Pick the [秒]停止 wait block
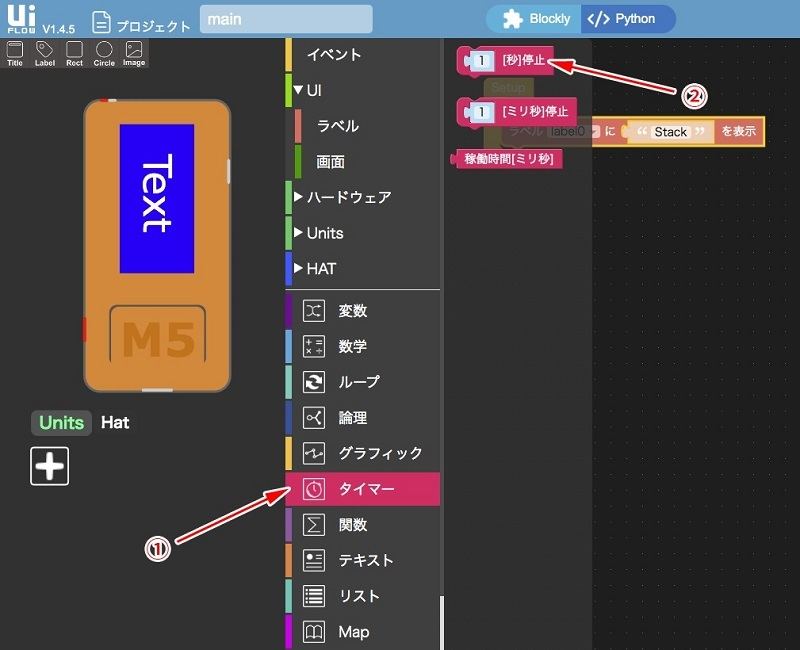Viewport: 800px width, 650px height. click(x=523, y=61)
